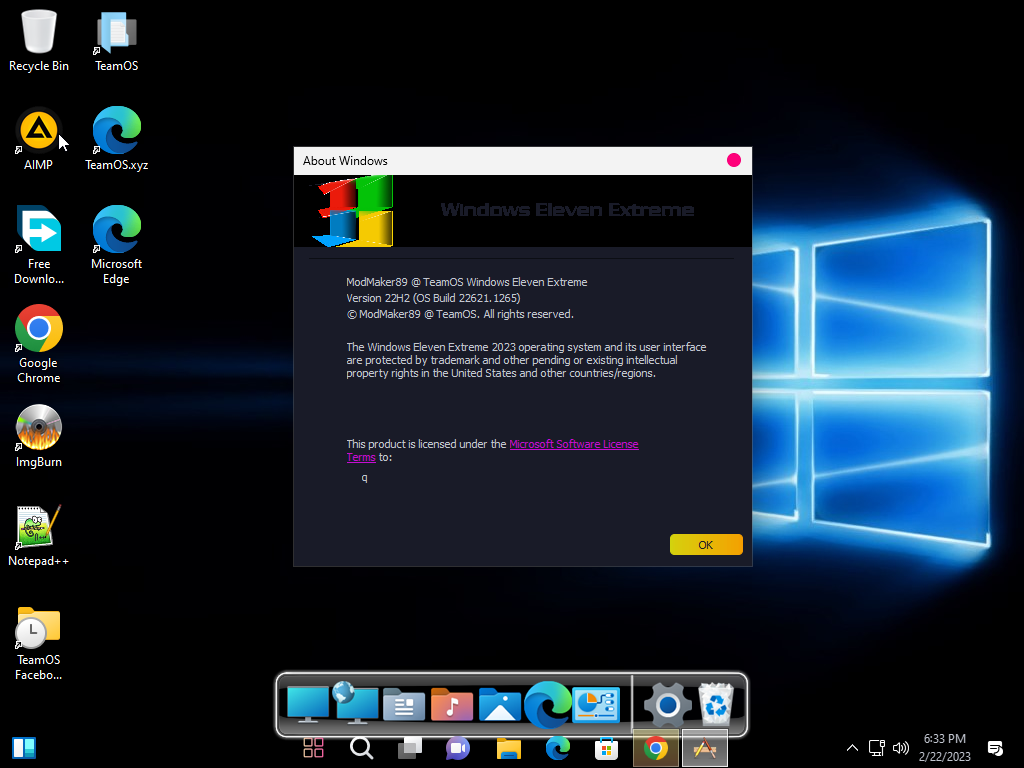Select the Free Download Manager desktop shortcut
The height and width of the screenshot is (768, 1024).
(39, 246)
